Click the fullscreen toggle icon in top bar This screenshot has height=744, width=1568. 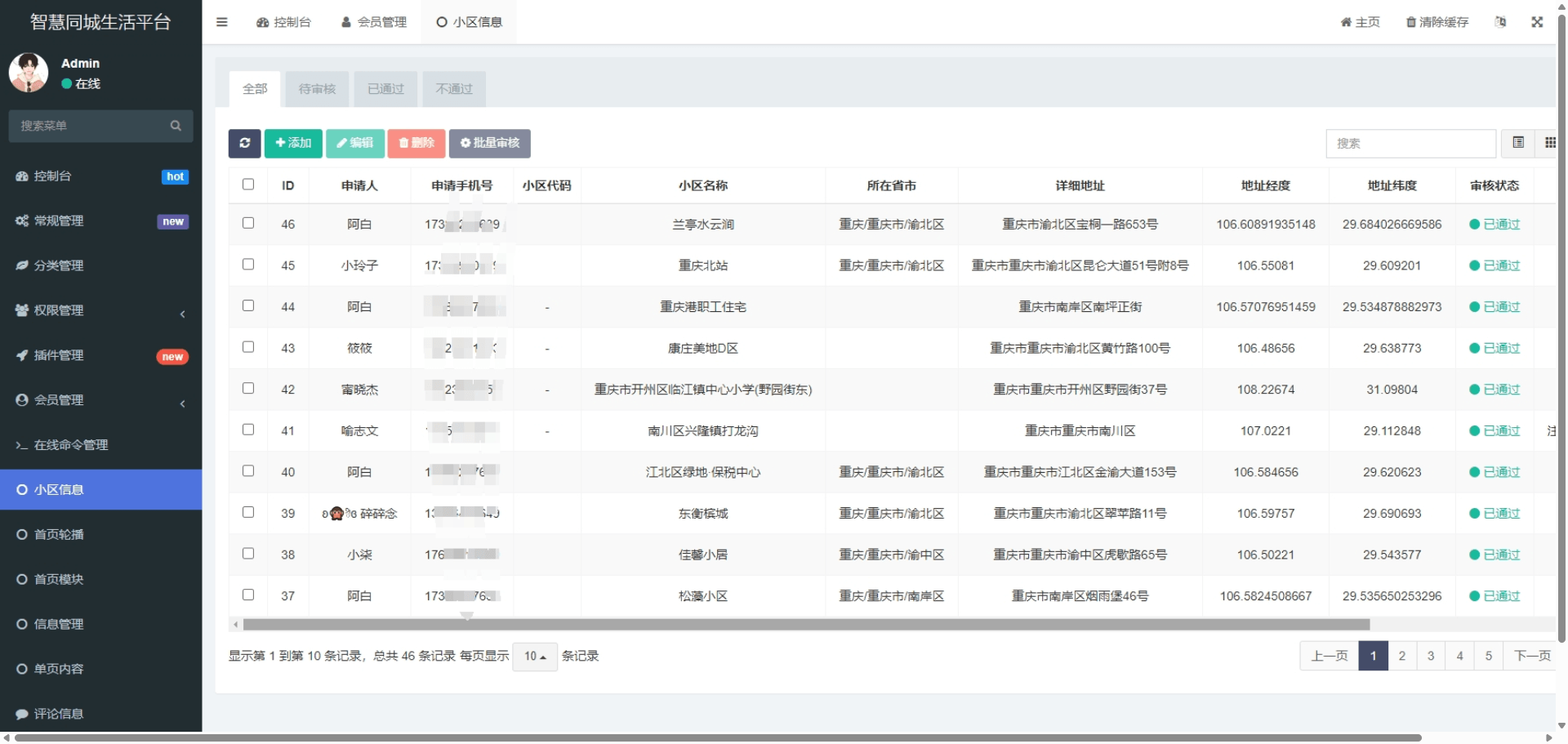coord(1538,22)
